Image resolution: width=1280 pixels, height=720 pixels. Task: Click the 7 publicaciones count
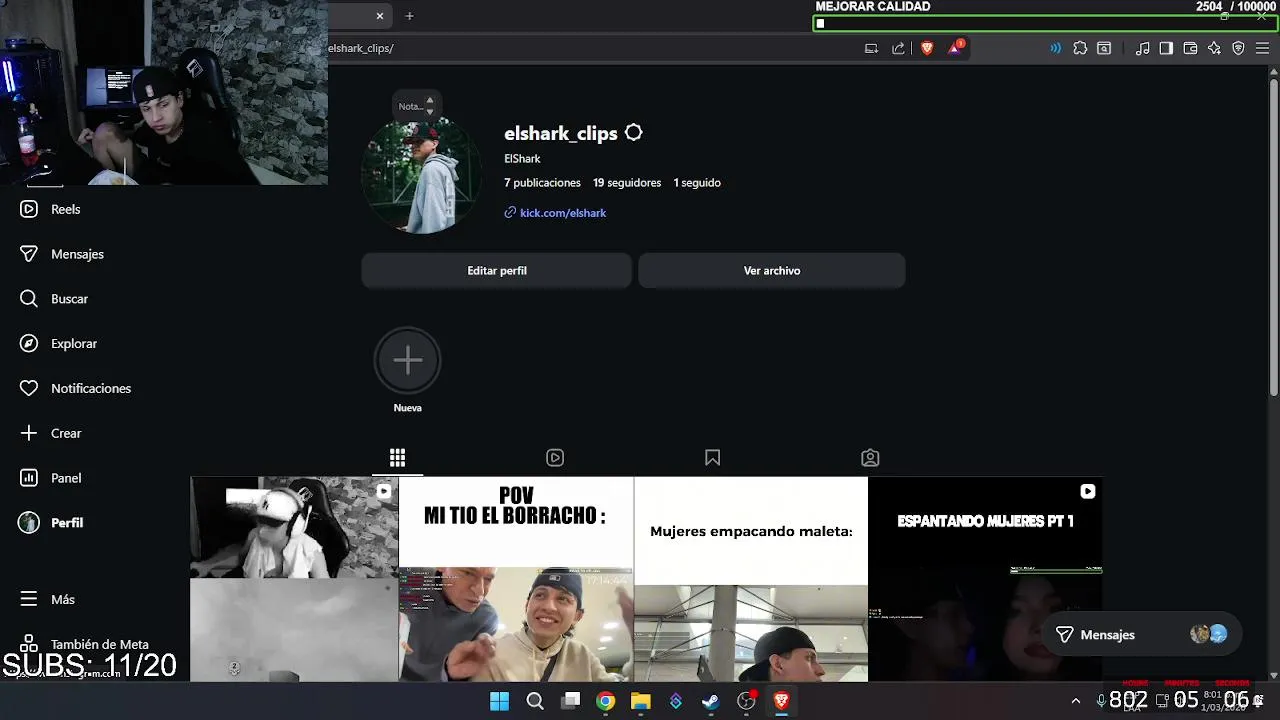click(542, 183)
